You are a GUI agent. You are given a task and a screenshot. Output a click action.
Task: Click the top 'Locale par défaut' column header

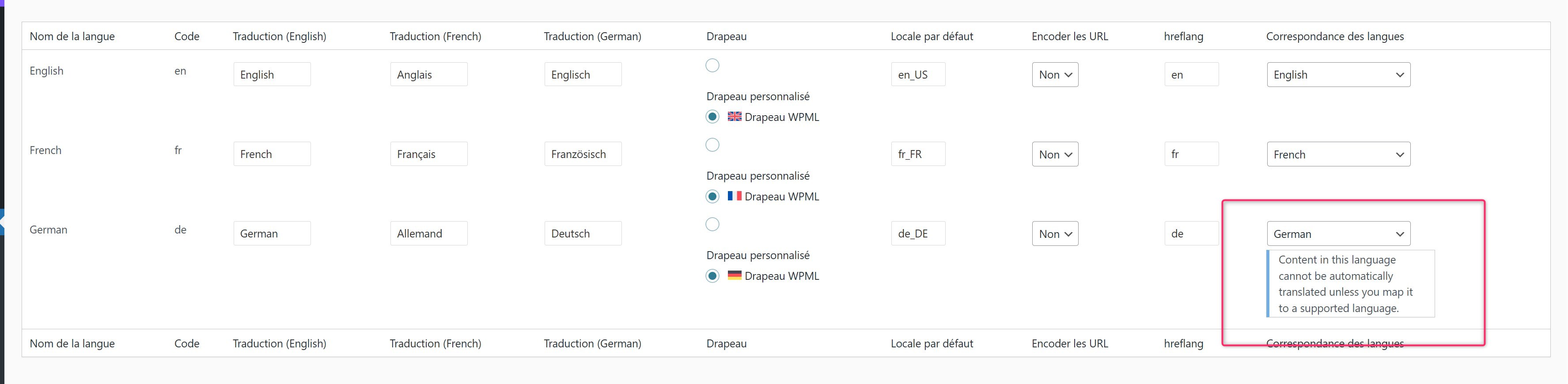pos(932,36)
